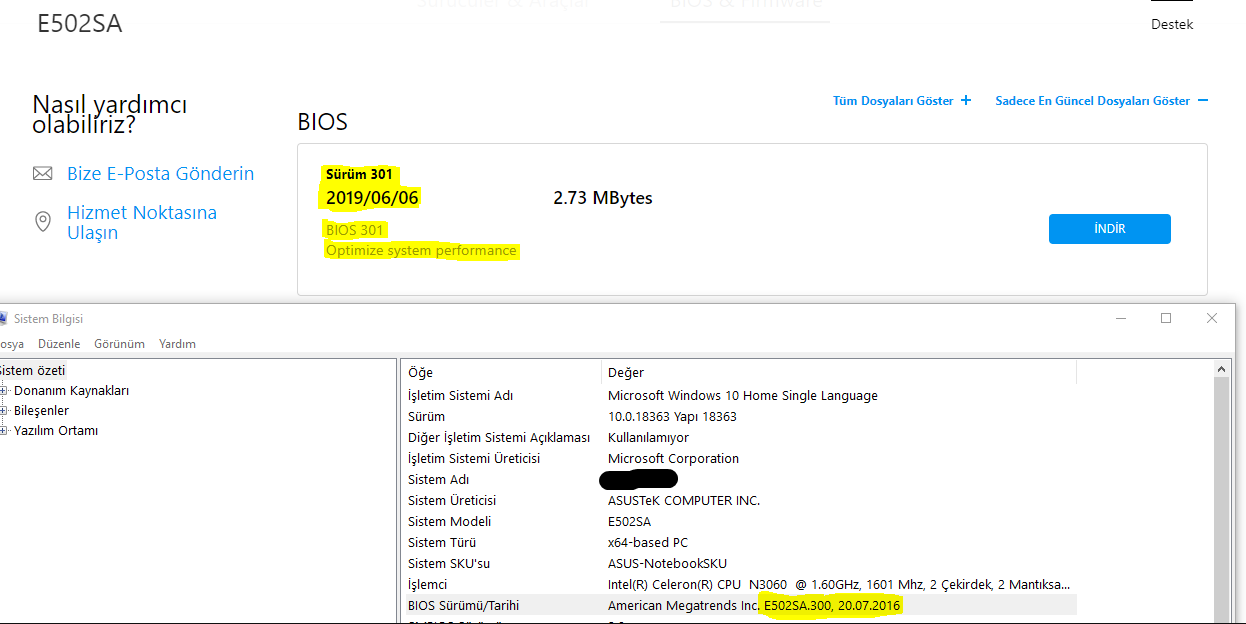Select the BIOS Sürümü/Tarihi row
The height and width of the screenshot is (624, 1246).
[739, 606]
